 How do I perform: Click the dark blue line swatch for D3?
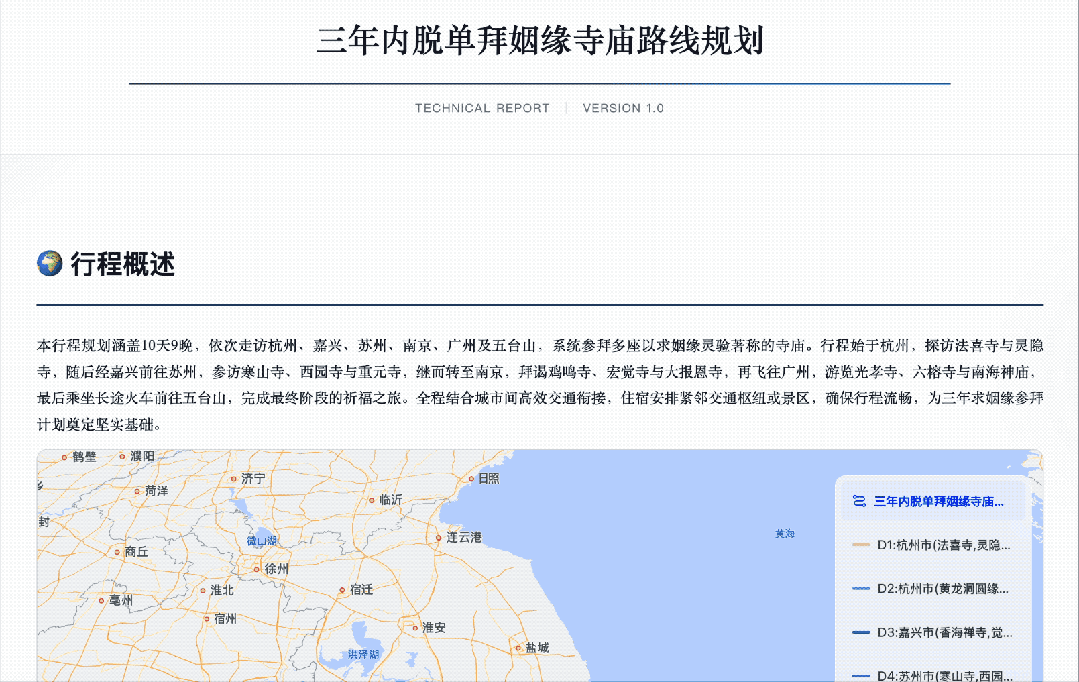click(861, 632)
